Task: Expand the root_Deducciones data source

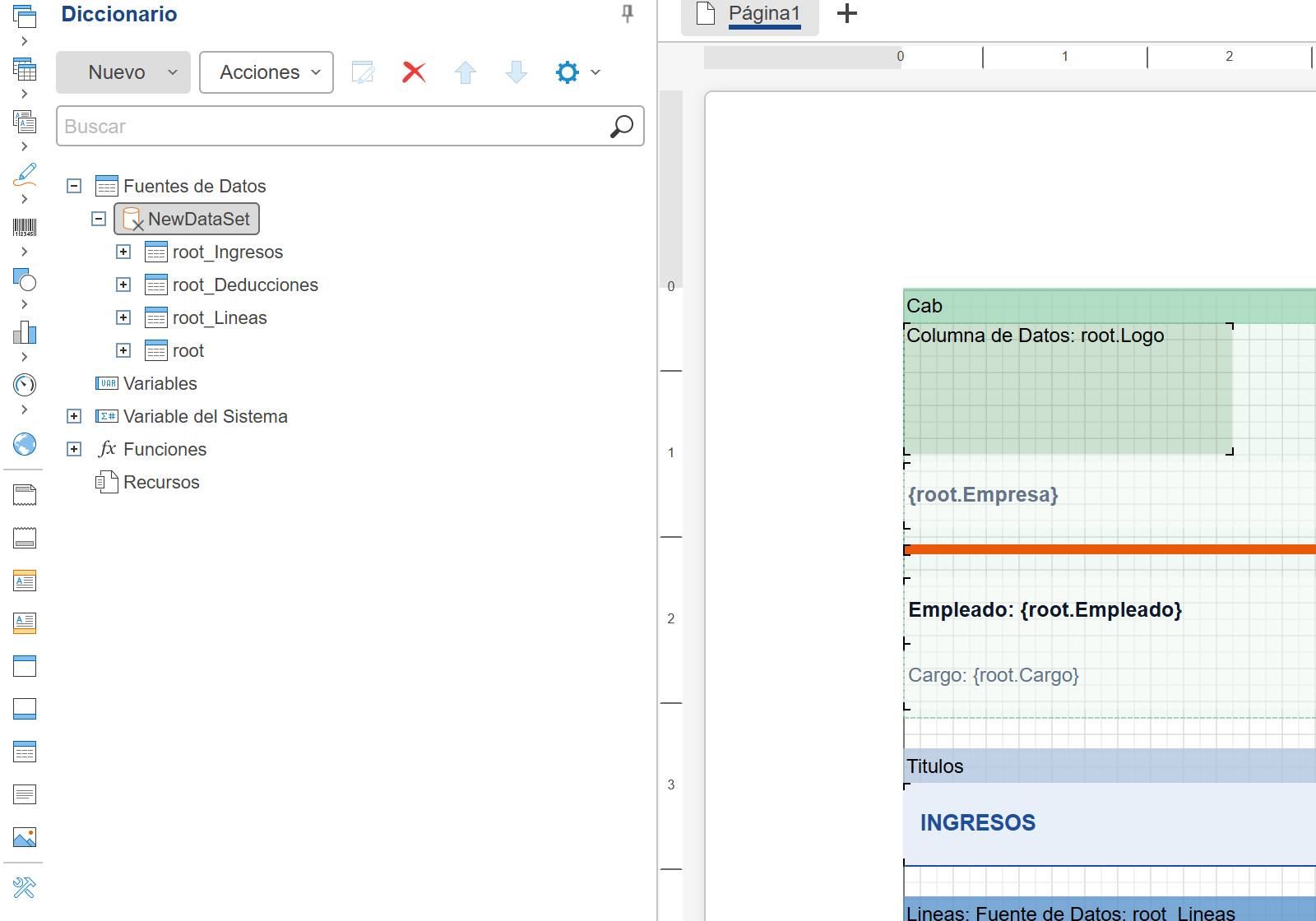Action: [x=123, y=285]
